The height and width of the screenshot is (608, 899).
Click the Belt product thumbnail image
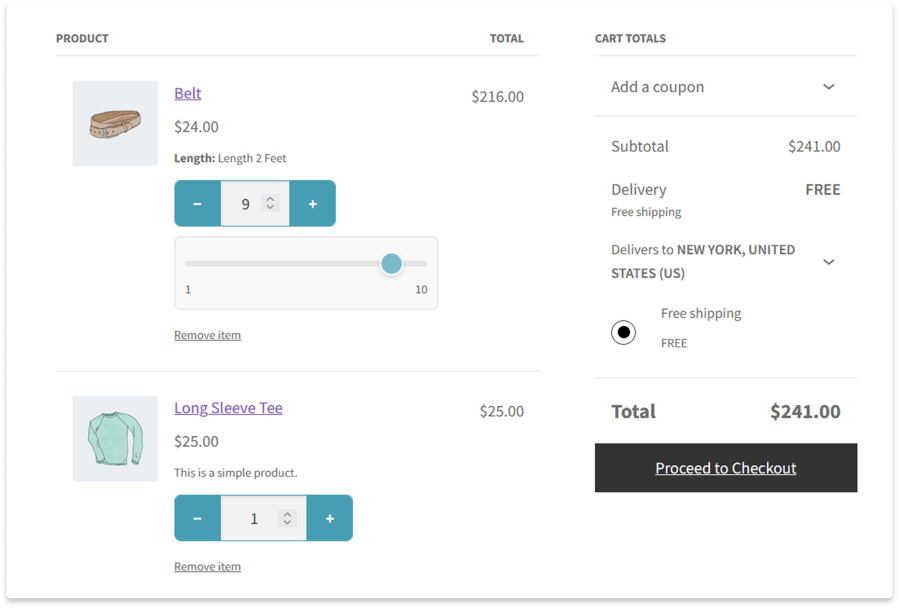[x=115, y=123]
